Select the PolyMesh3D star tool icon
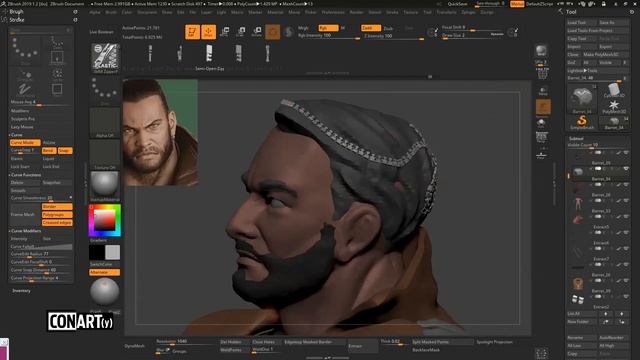This screenshot has height=360, width=640. pyautogui.click(x=614, y=107)
